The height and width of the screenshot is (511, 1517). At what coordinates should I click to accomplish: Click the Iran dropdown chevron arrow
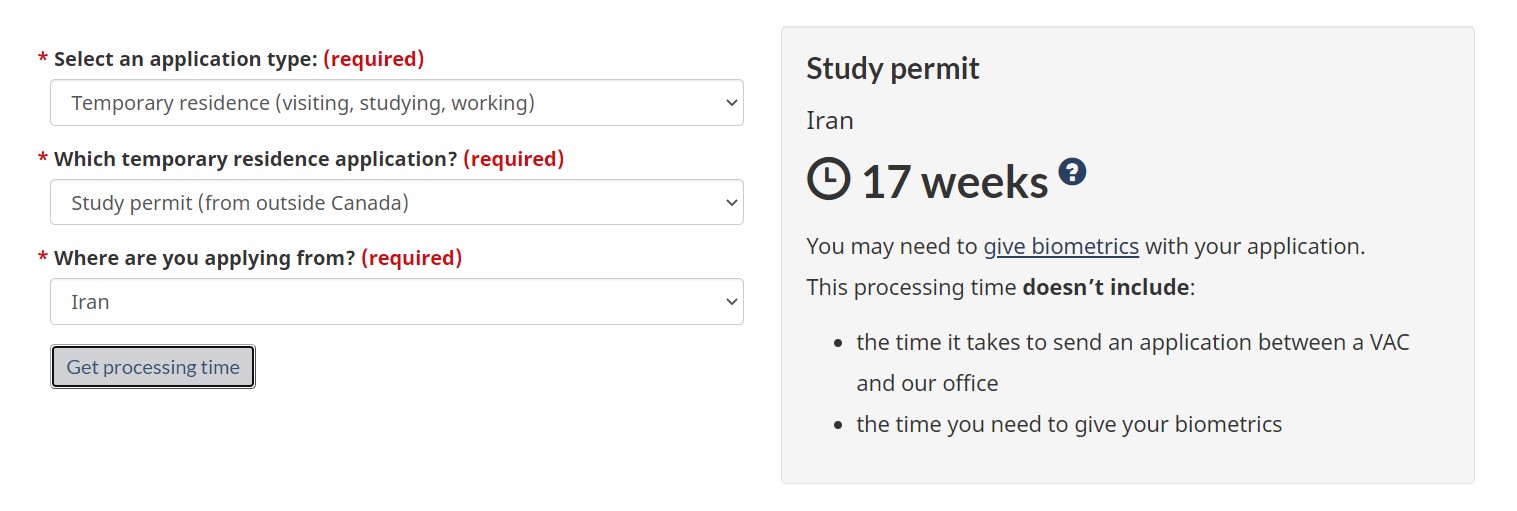(x=731, y=301)
